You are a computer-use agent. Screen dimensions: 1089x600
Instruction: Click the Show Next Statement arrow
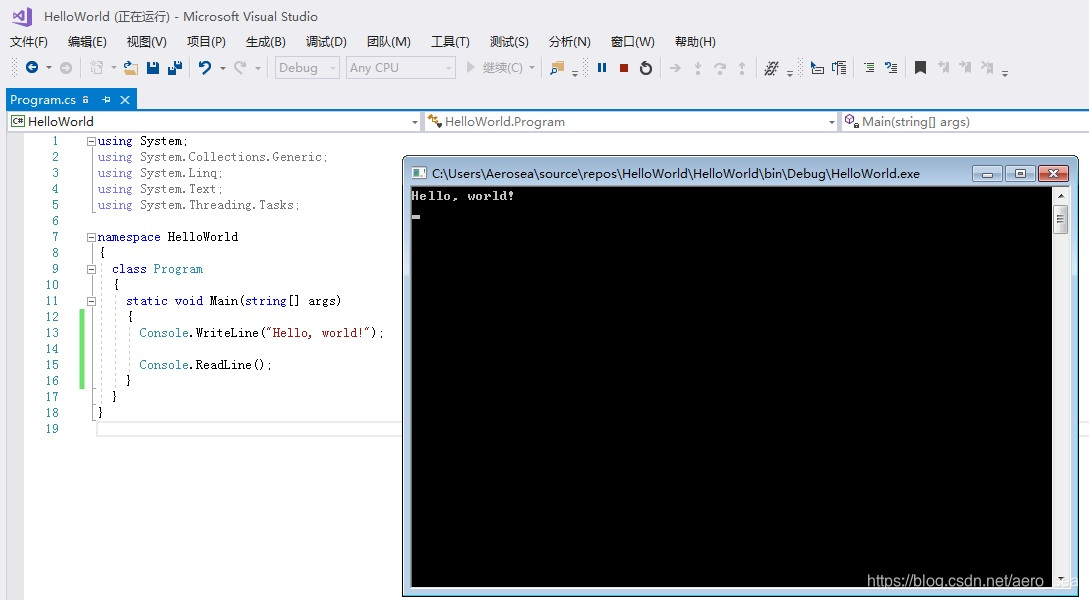click(675, 67)
